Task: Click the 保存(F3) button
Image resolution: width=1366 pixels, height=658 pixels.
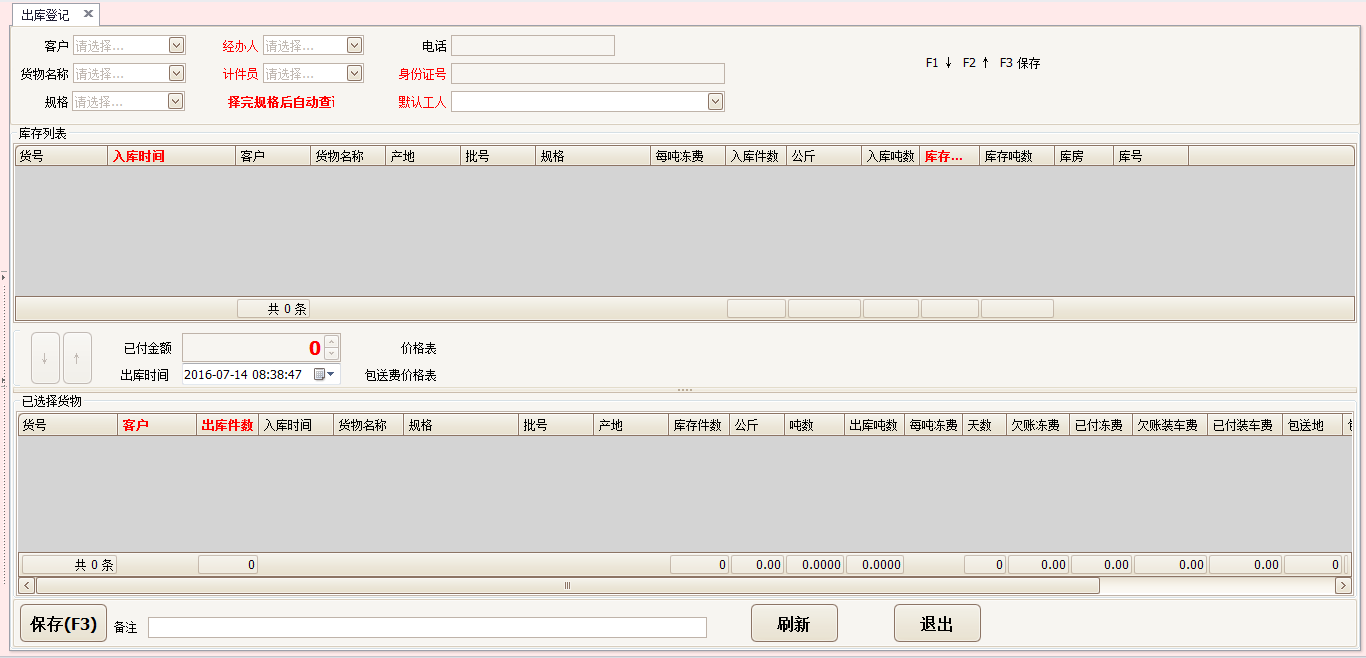Action: [x=63, y=624]
